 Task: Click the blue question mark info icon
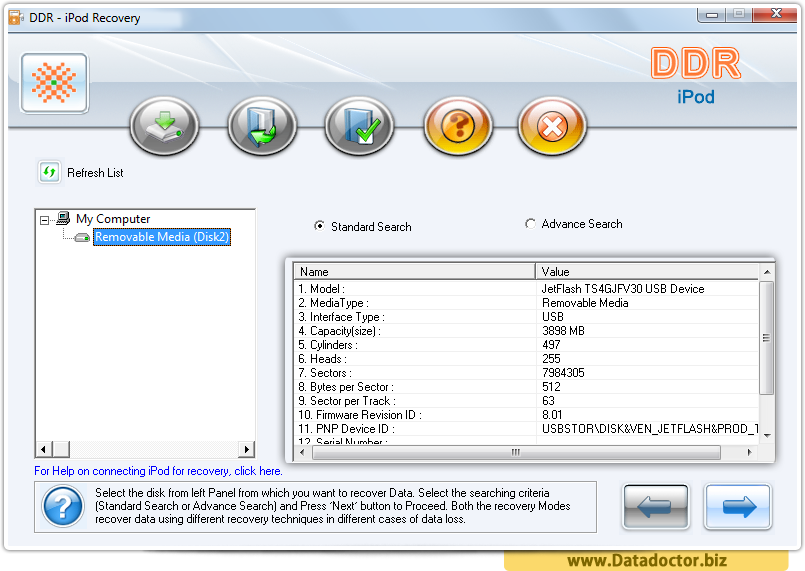63,507
